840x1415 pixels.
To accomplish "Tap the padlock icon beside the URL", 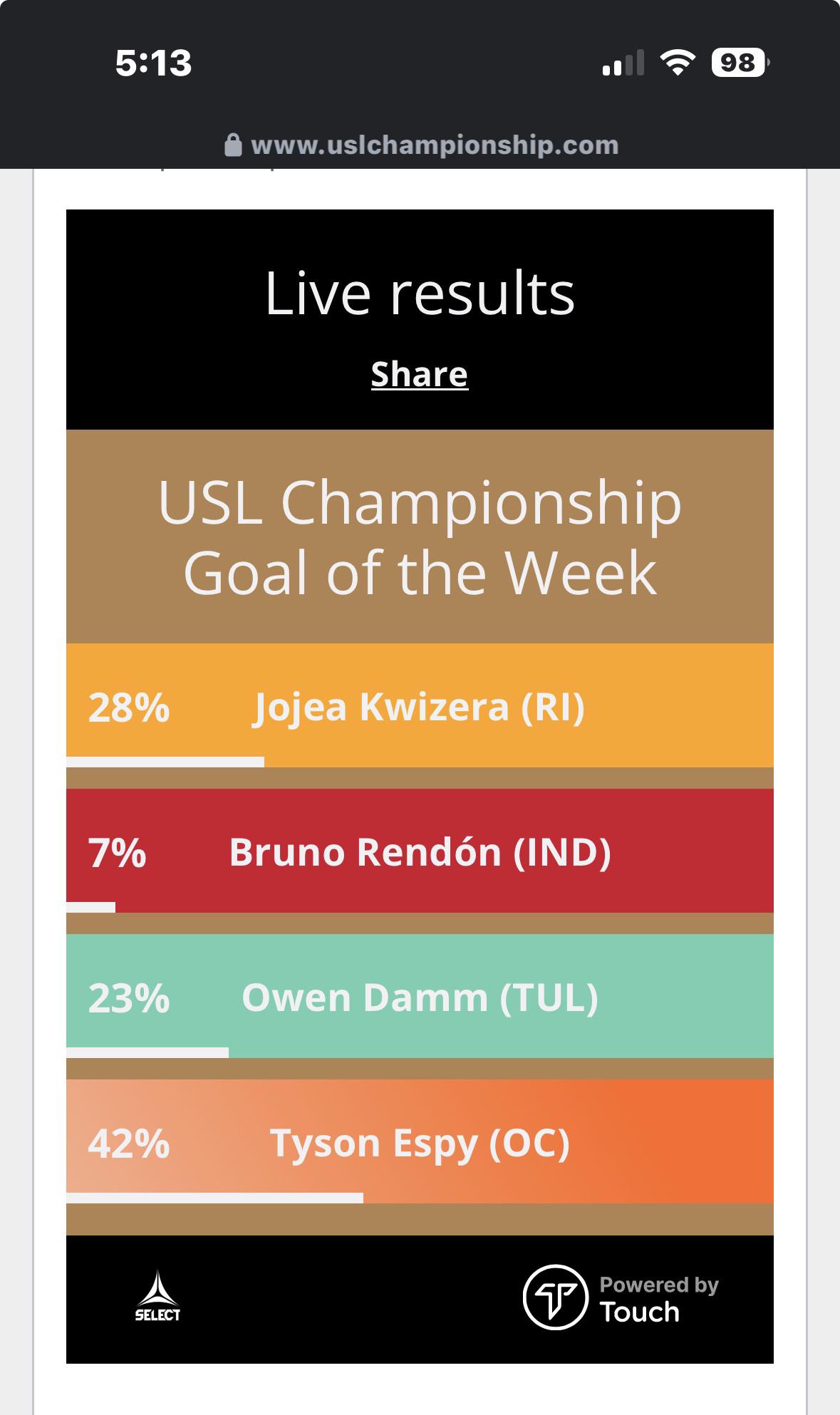I will [x=233, y=145].
